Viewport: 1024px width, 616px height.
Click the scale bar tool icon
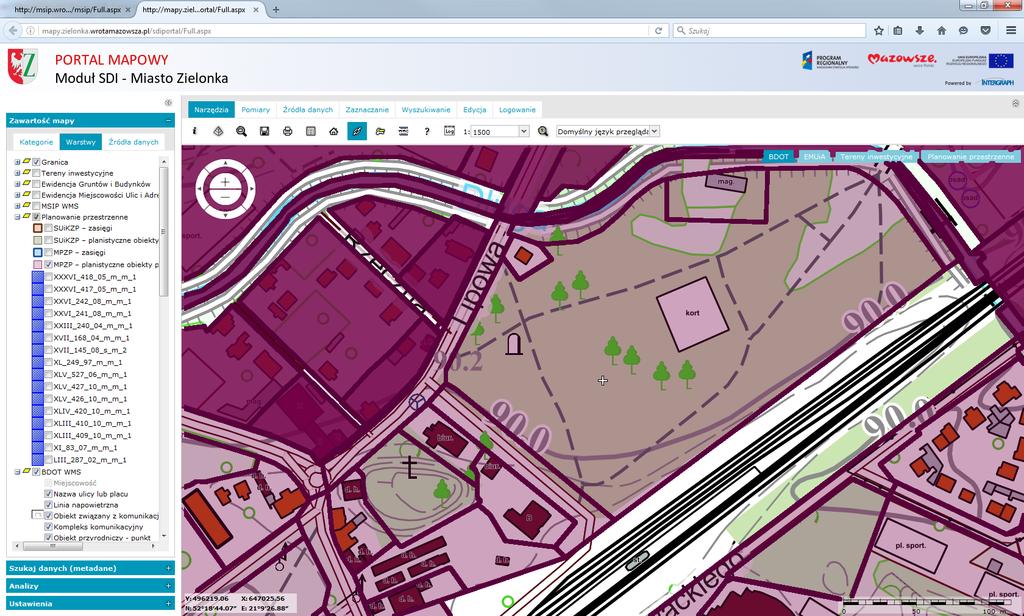[x=404, y=131]
